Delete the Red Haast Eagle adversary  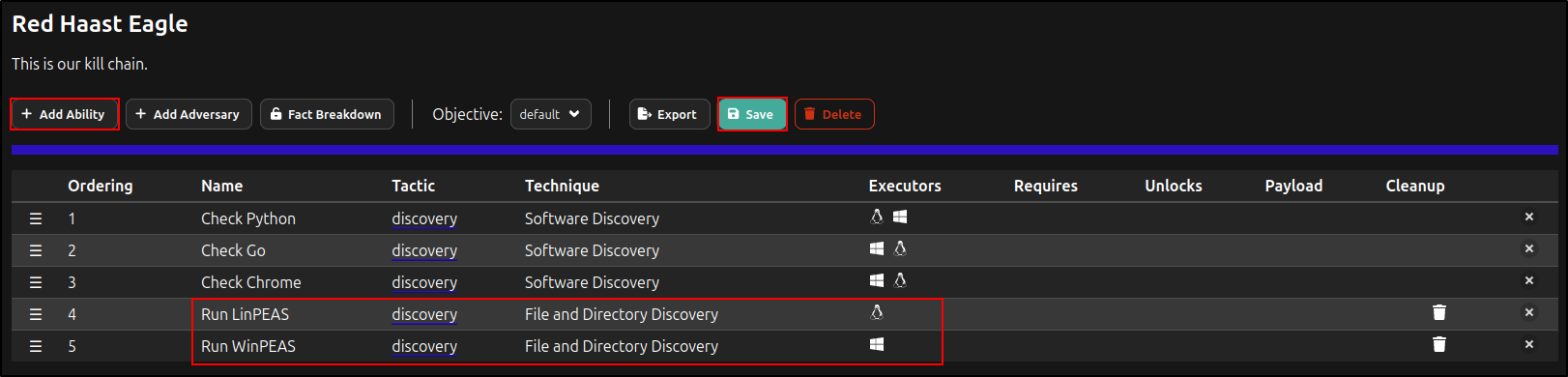pos(834,114)
